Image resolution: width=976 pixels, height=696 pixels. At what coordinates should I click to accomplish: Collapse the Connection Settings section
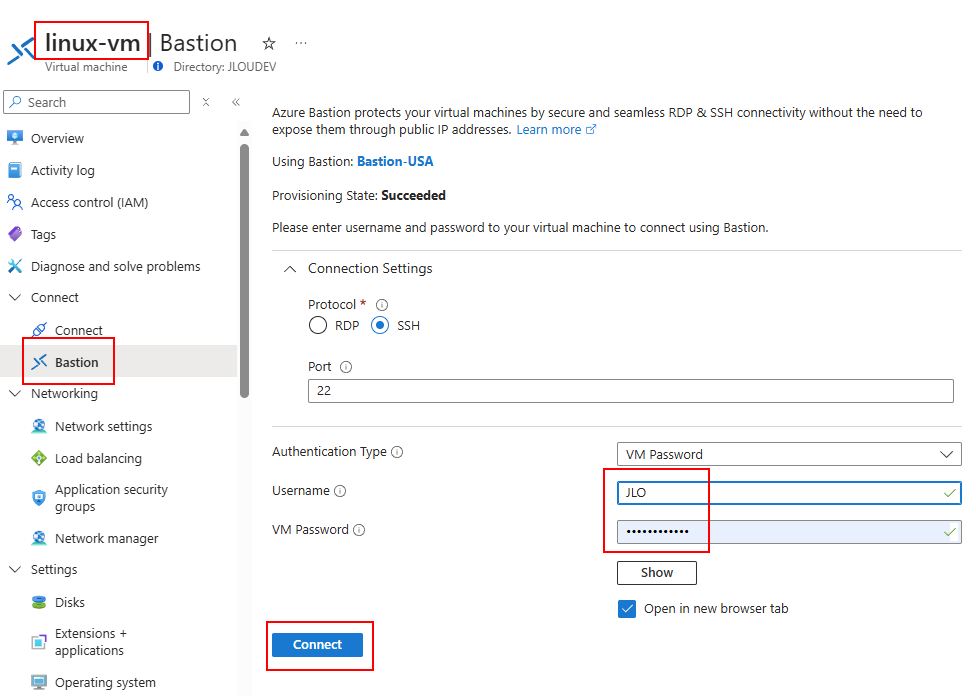tap(289, 269)
